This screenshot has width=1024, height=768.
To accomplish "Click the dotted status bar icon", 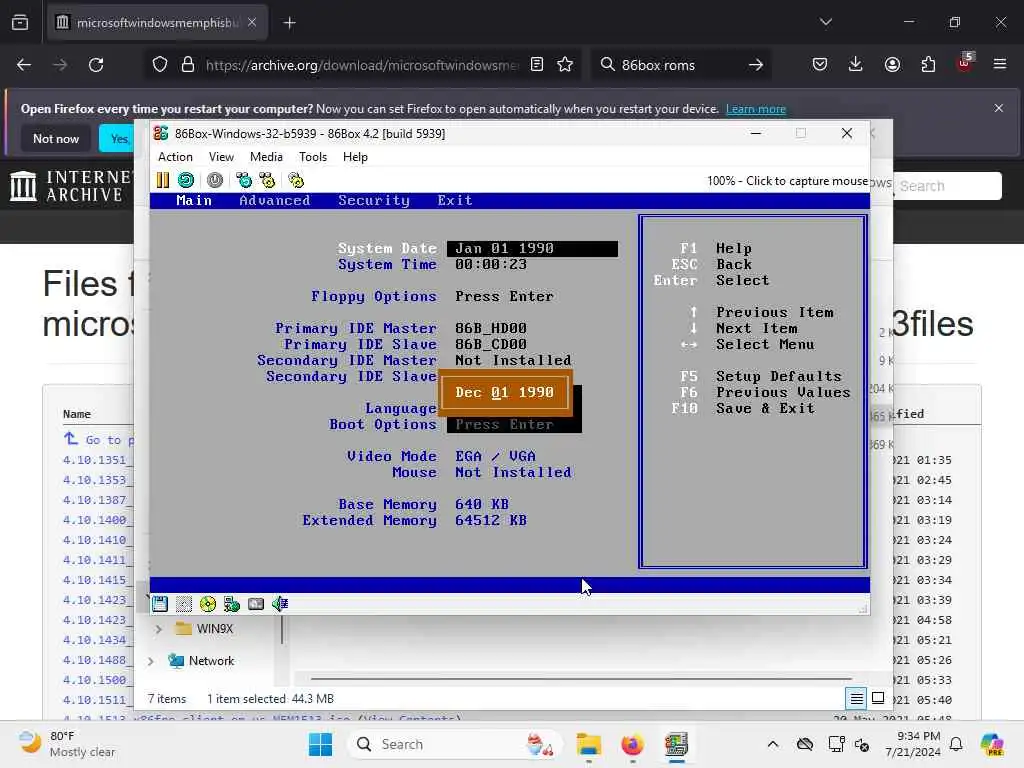I will click(184, 604).
